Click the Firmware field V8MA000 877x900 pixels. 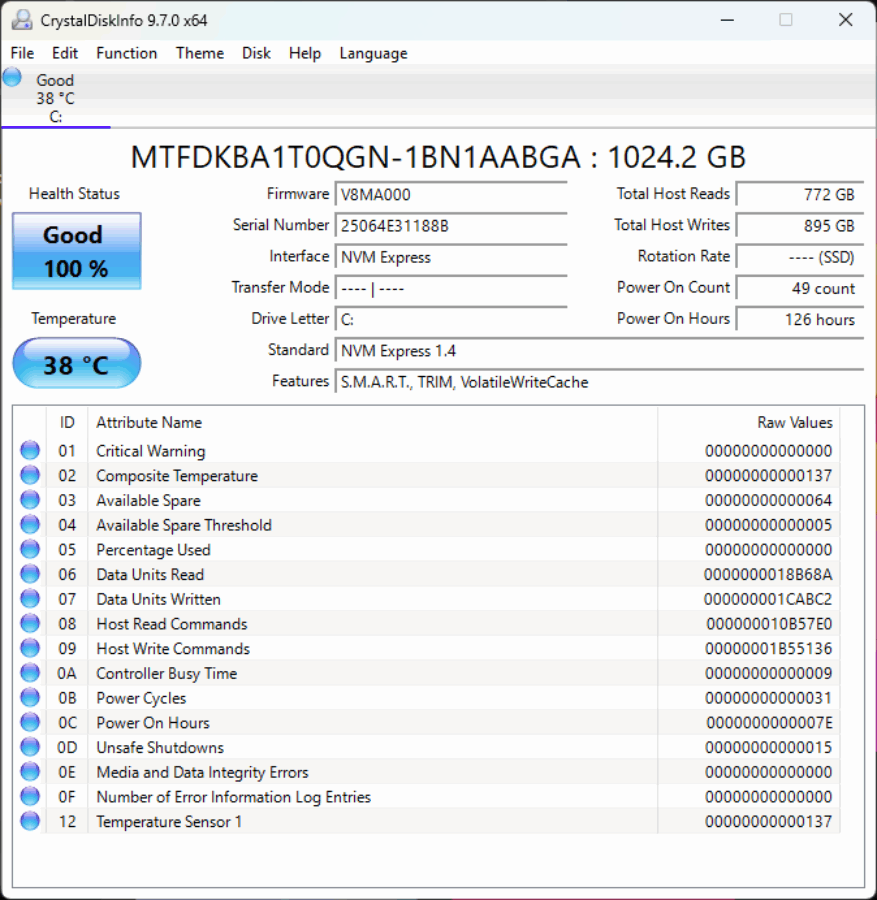(x=451, y=195)
